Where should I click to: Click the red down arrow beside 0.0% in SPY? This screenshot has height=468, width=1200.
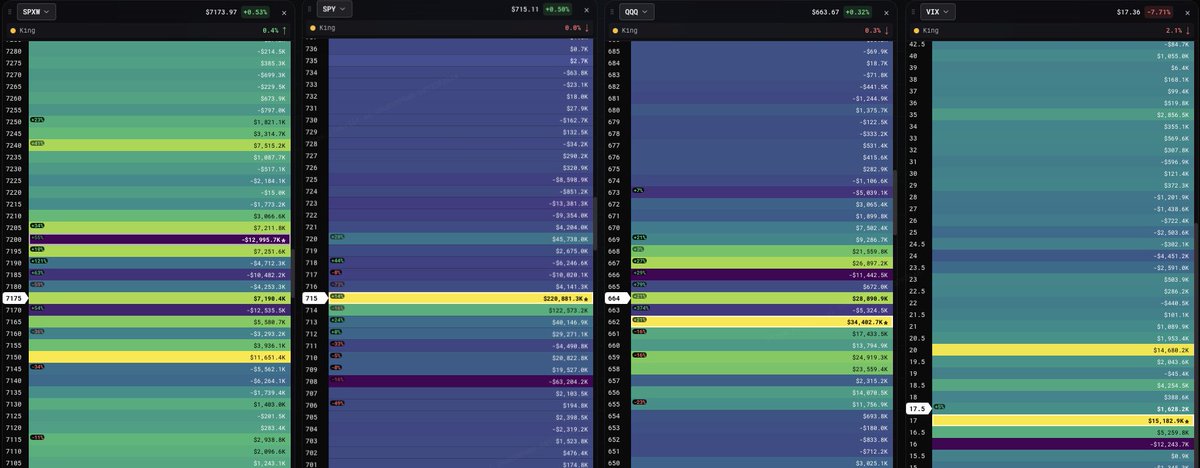(587, 28)
